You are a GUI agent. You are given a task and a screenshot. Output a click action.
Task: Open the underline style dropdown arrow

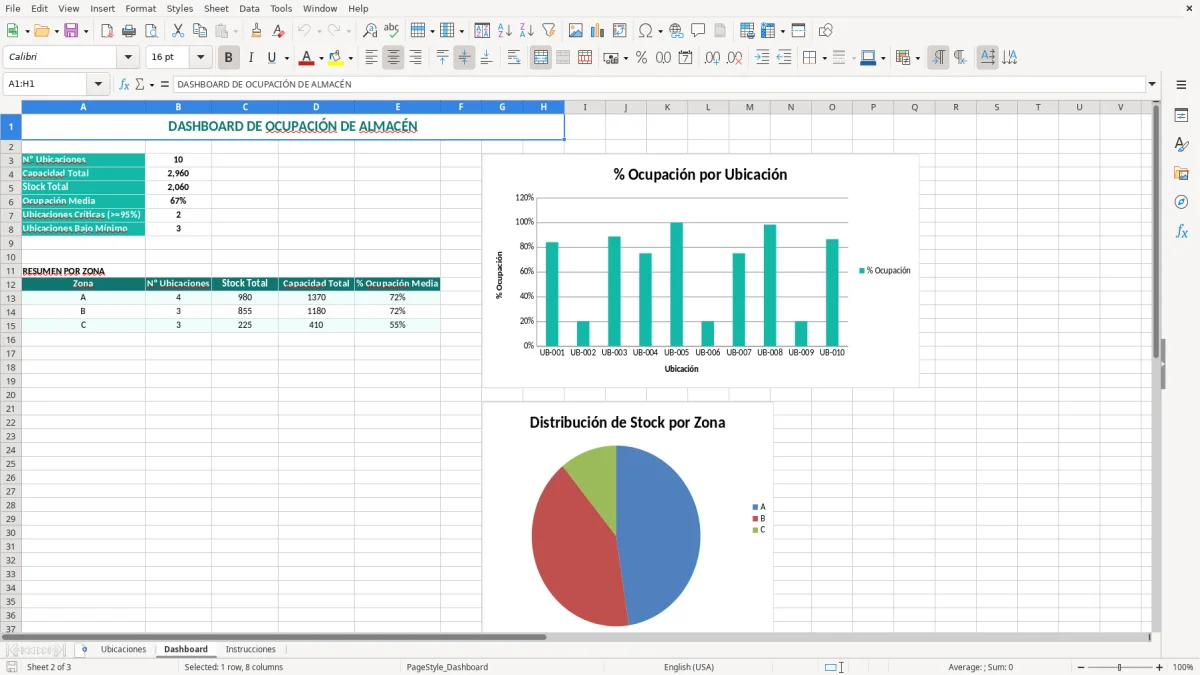(286, 58)
